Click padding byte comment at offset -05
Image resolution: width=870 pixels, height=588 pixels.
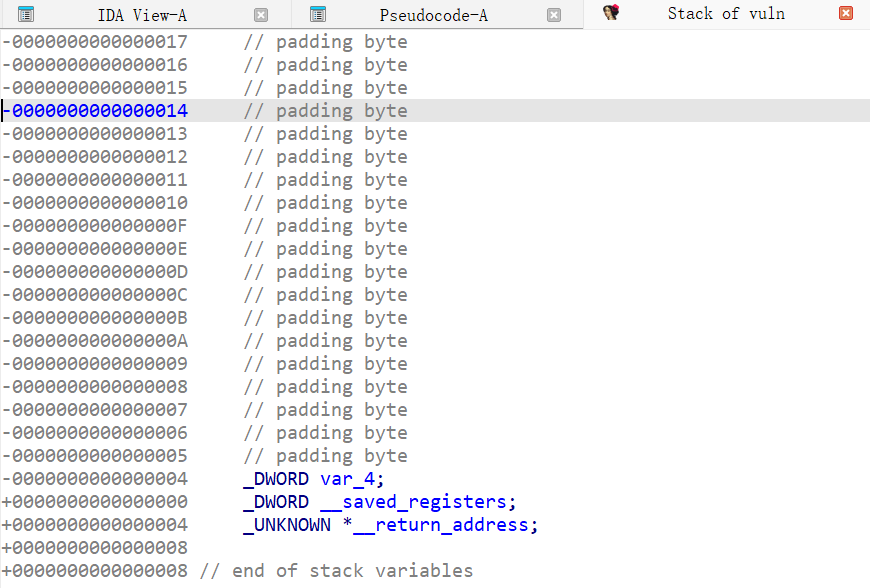tap(326, 456)
